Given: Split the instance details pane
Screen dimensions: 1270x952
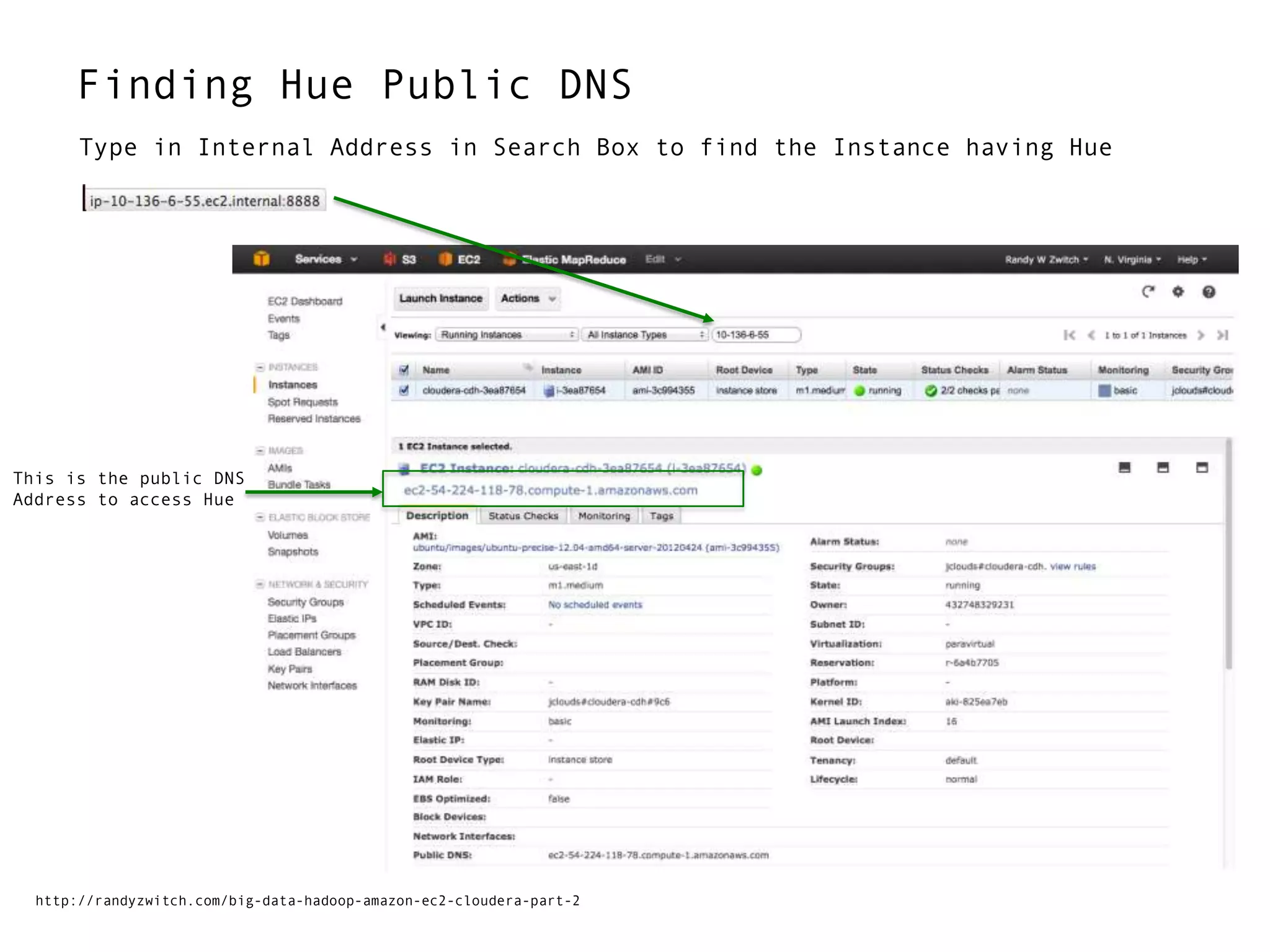Looking at the screenshot, I should coord(1163,467).
